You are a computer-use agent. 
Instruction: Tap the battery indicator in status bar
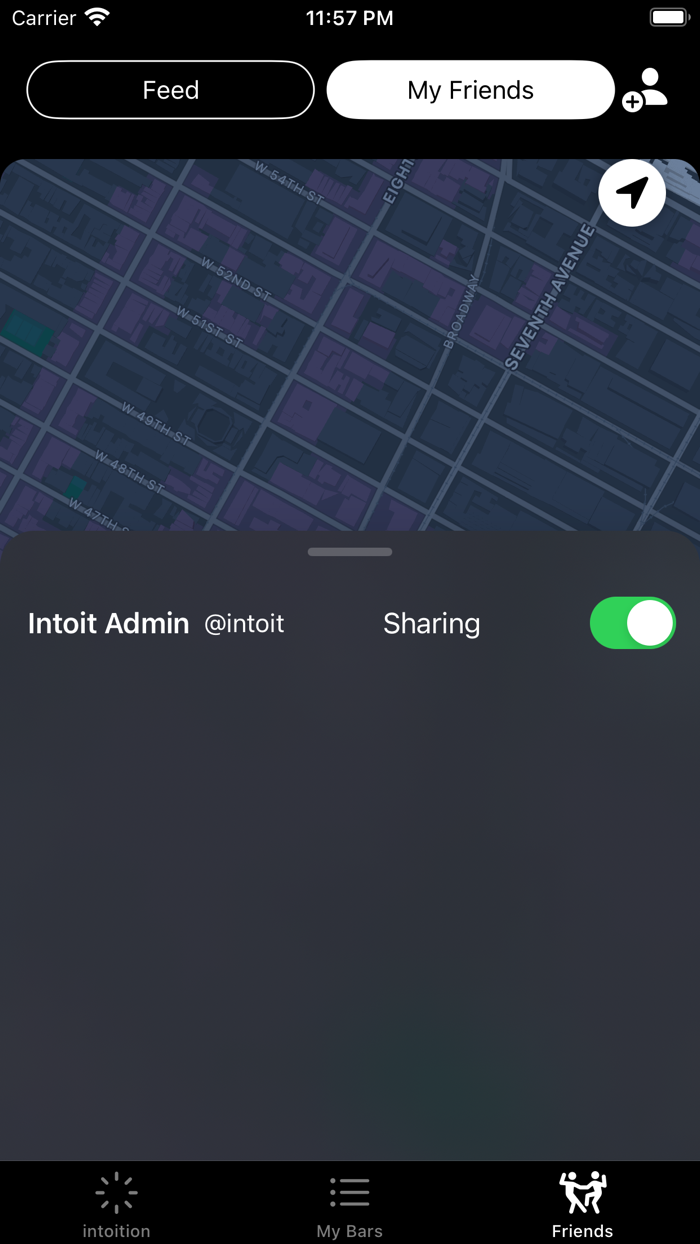click(669, 17)
